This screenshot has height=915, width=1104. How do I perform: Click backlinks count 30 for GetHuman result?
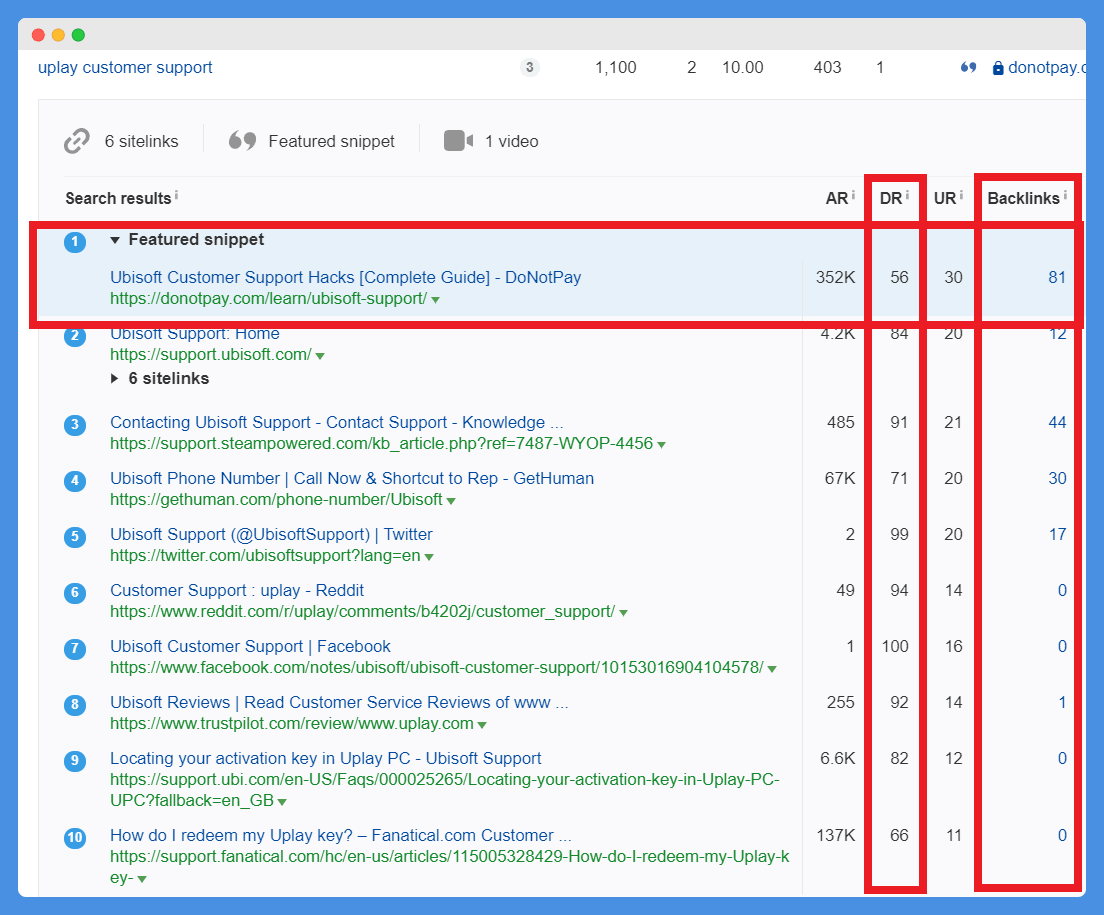[1057, 479]
